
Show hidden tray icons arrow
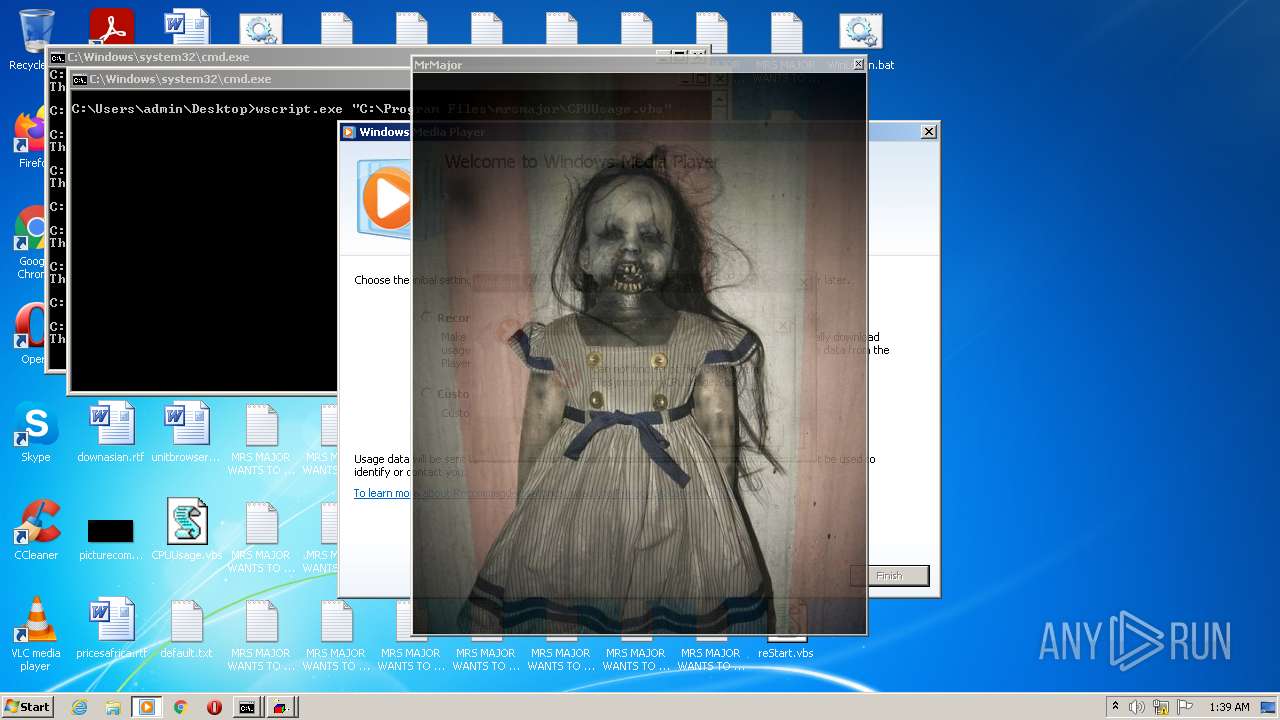pyautogui.click(x=1115, y=707)
